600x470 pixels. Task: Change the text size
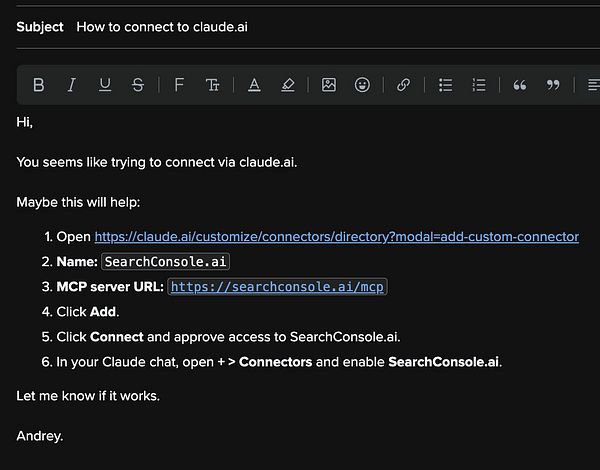tap(212, 85)
